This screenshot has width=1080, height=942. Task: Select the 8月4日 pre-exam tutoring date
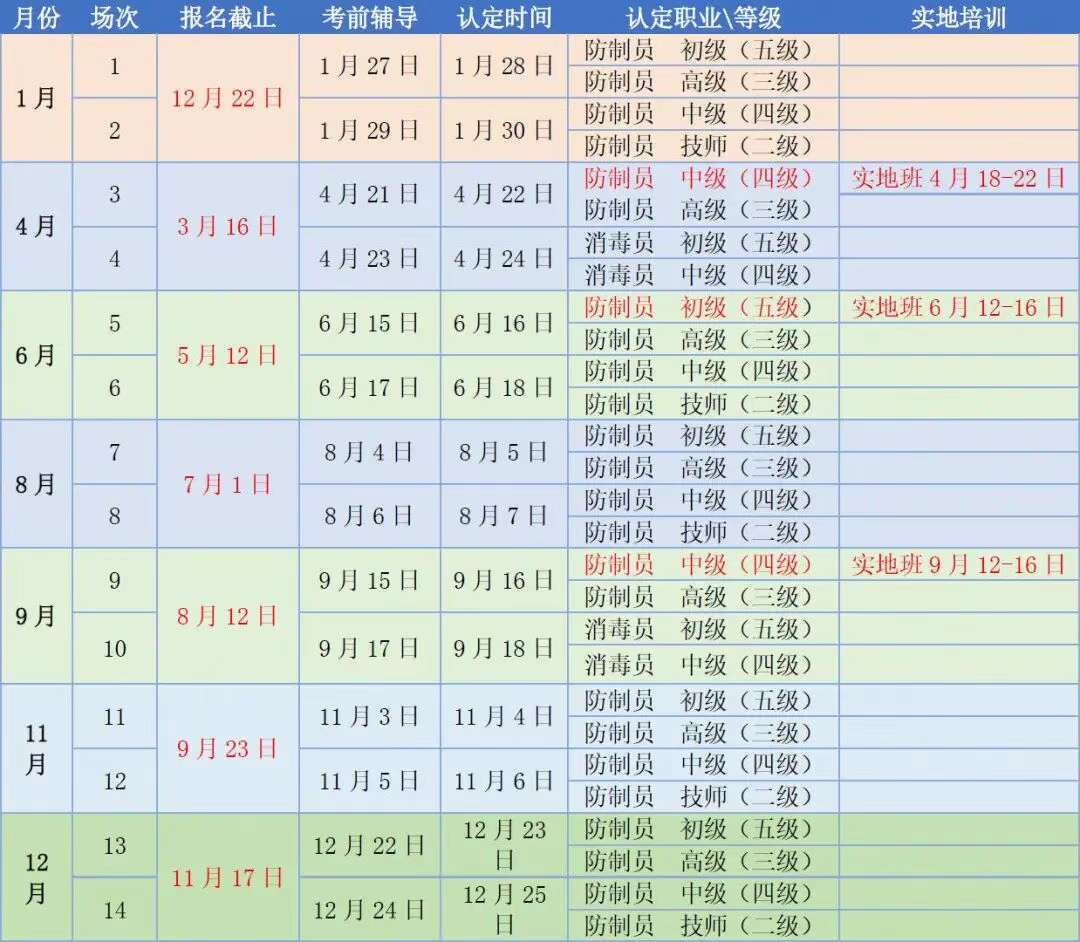[369, 453]
